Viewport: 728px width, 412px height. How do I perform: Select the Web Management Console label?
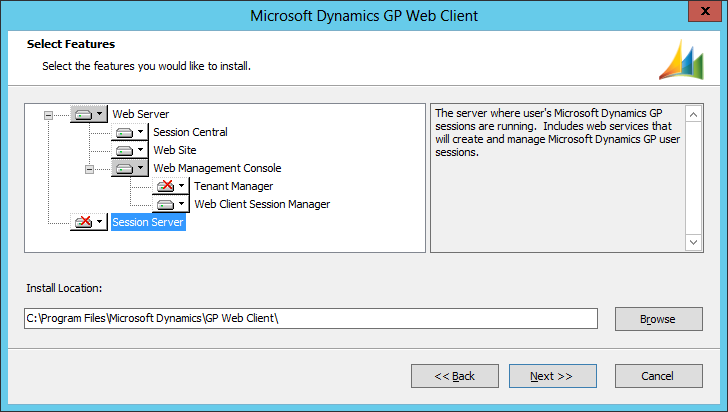coord(217,168)
